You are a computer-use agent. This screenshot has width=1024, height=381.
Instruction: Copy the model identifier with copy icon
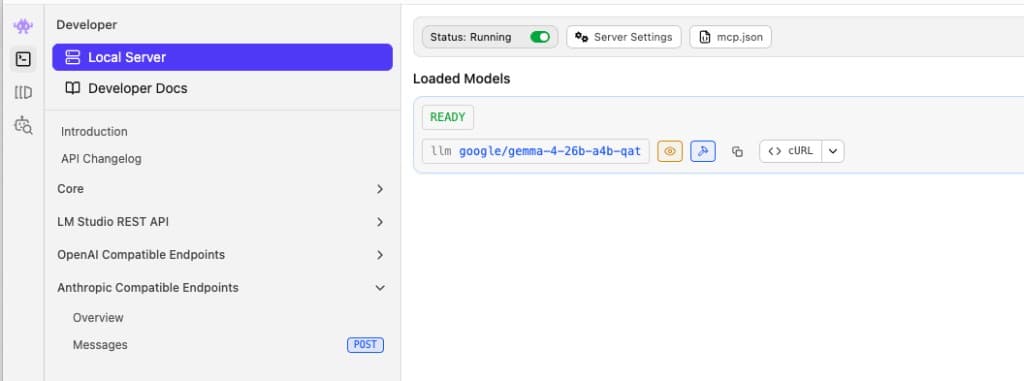(x=737, y=152)
